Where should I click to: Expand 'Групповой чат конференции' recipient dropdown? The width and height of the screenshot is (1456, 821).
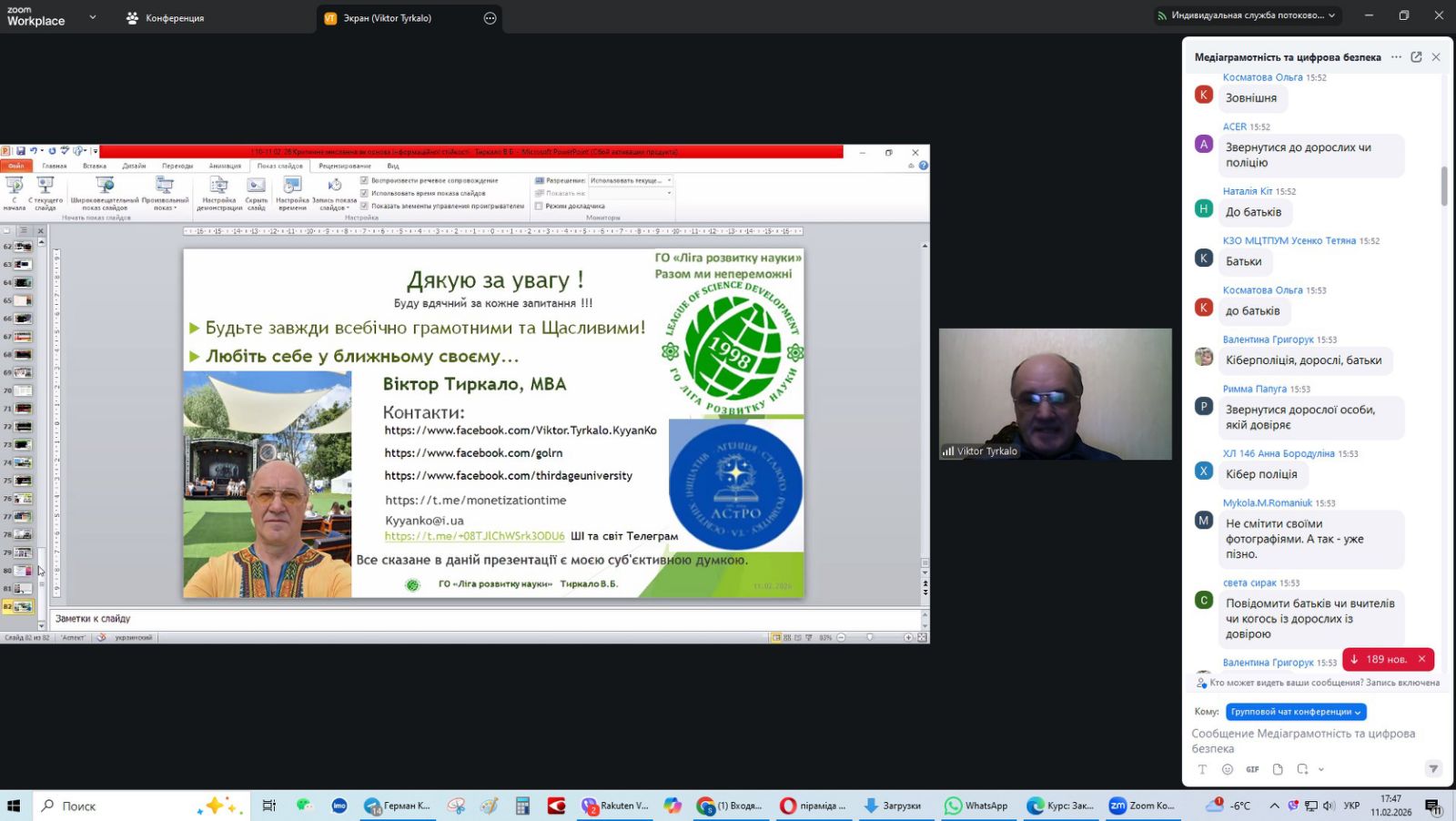point(1296,712)
